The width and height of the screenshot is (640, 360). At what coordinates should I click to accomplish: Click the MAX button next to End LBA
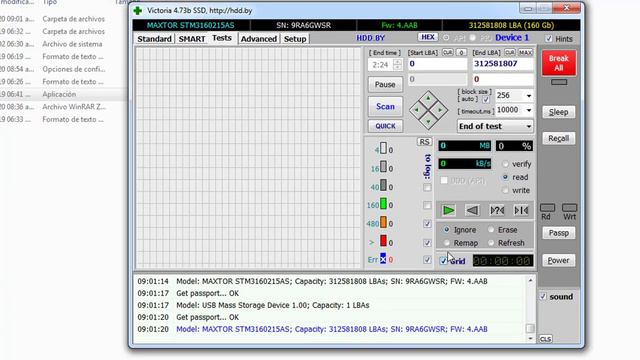[525, 53]
